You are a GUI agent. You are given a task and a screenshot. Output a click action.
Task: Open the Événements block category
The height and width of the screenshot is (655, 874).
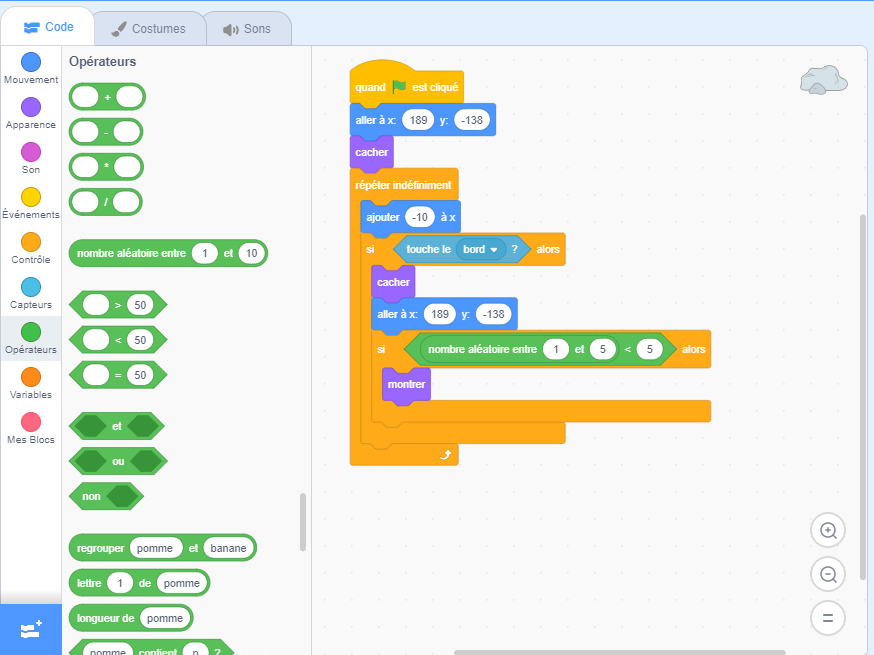[31, 197]
